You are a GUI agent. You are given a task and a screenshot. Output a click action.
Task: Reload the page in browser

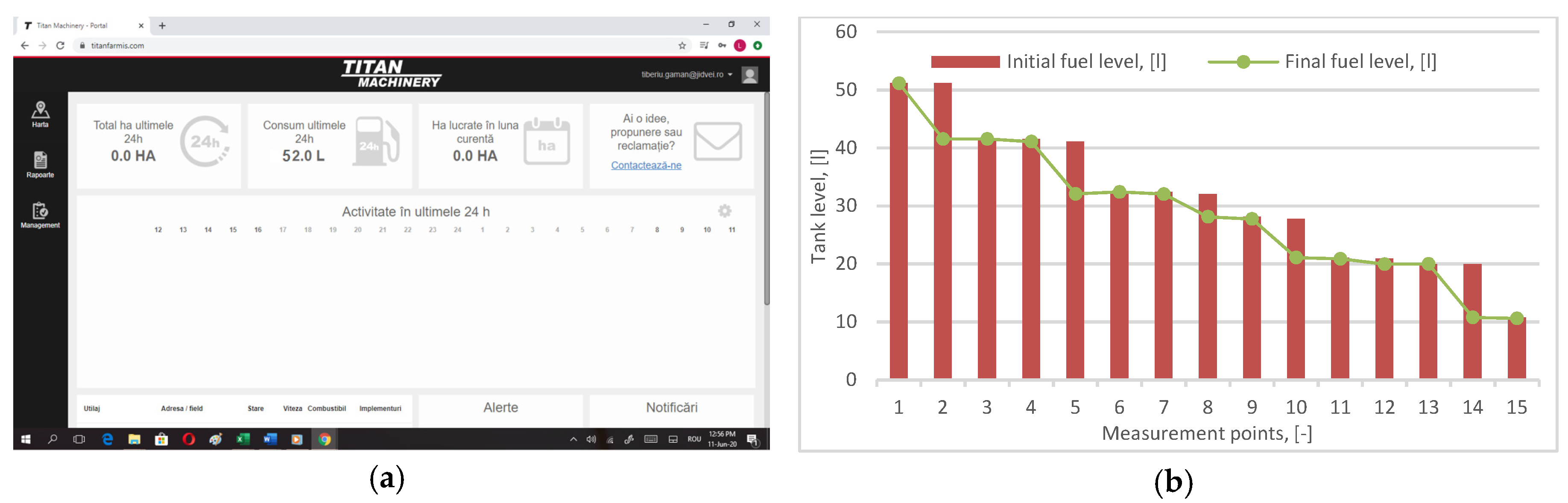60,46
